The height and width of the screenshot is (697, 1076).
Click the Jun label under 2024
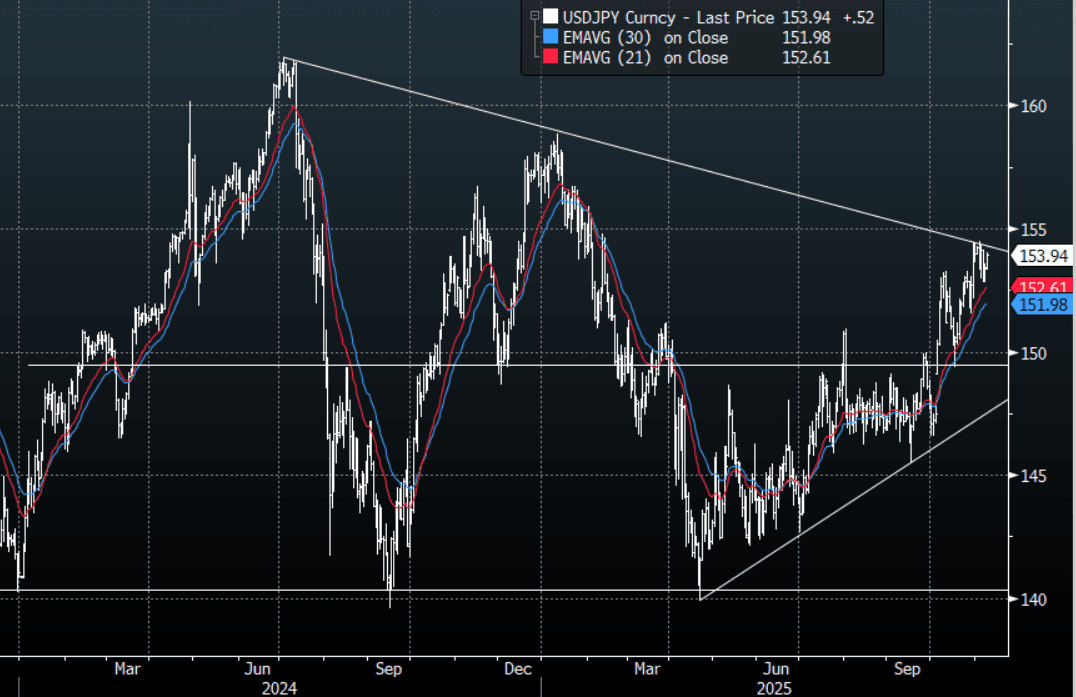click(257, 668)
